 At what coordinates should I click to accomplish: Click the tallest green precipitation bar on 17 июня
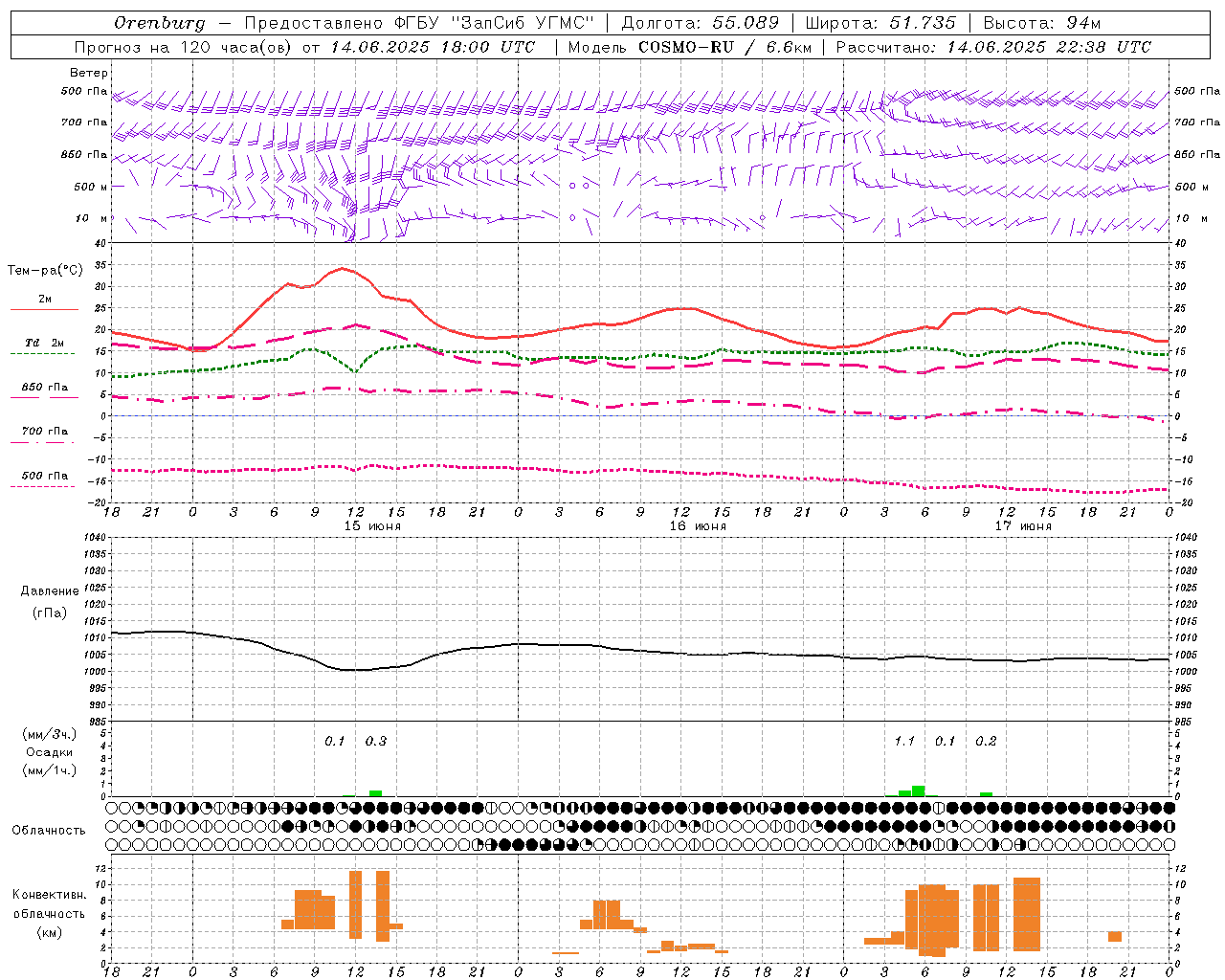pyautogui.click(x=919, y=791)
